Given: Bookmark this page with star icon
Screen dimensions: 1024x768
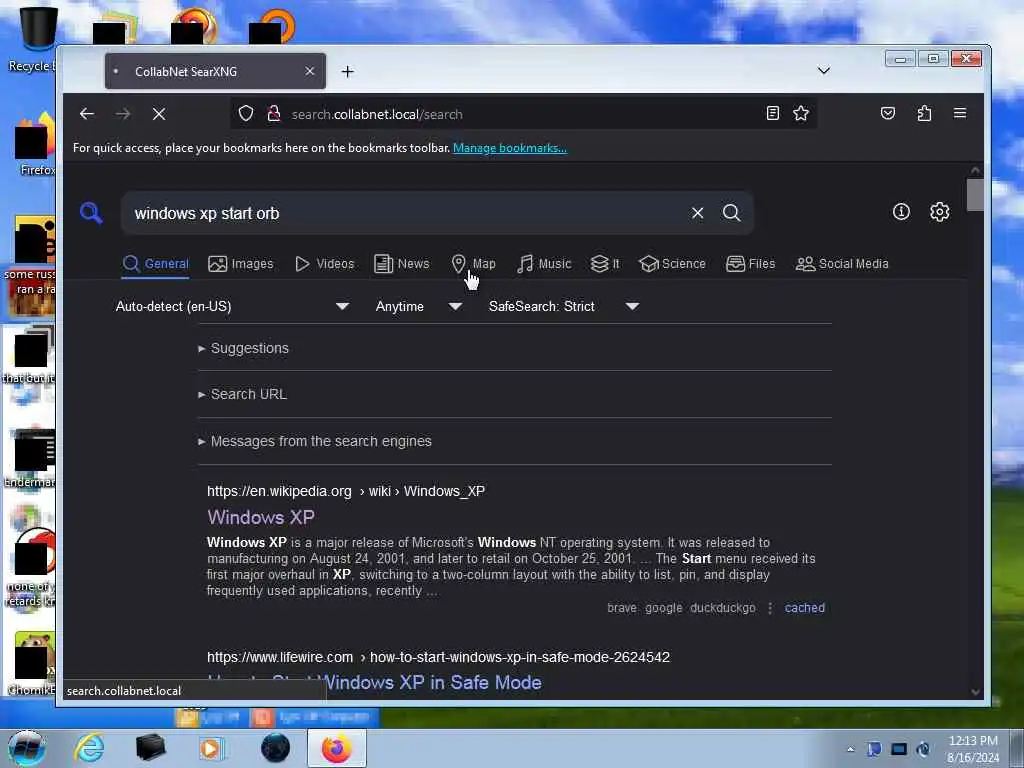Looking at the screenshot, I should (801, 114).
